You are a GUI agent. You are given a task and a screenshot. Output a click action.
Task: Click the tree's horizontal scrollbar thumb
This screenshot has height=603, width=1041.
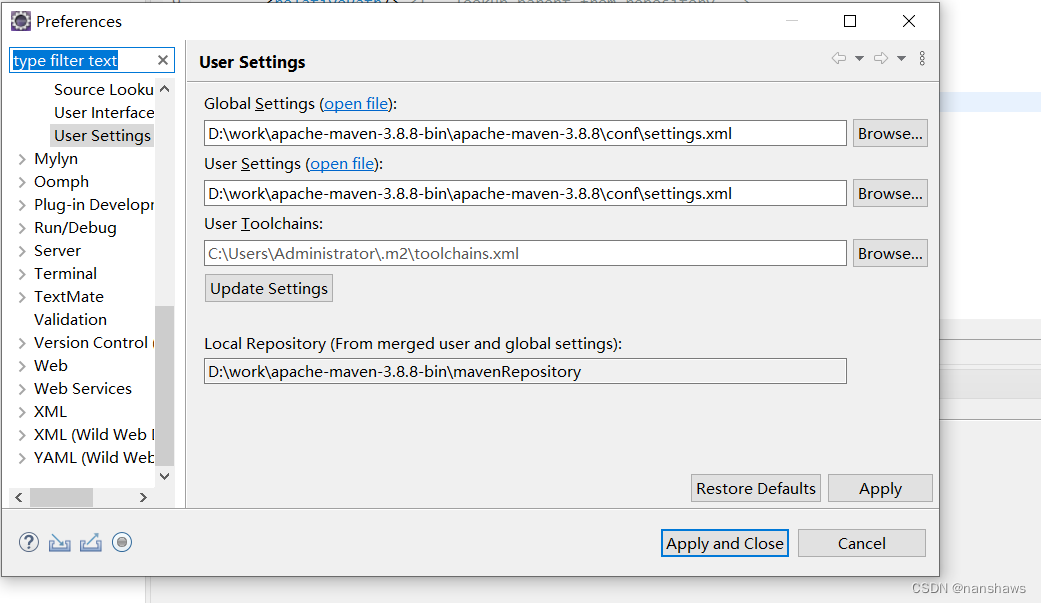[x=61, y=497]
